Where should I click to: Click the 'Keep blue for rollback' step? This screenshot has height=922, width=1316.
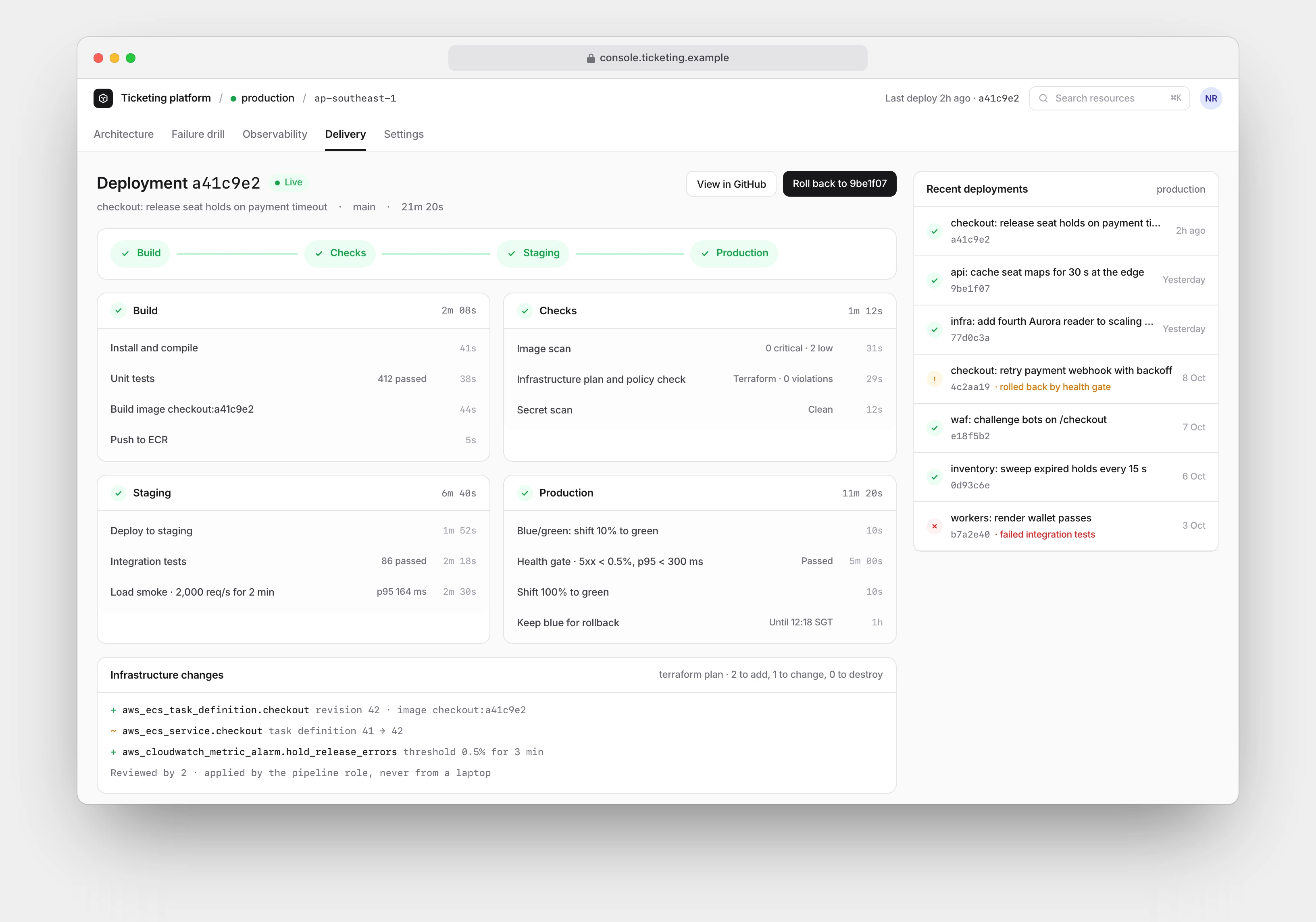699,622
